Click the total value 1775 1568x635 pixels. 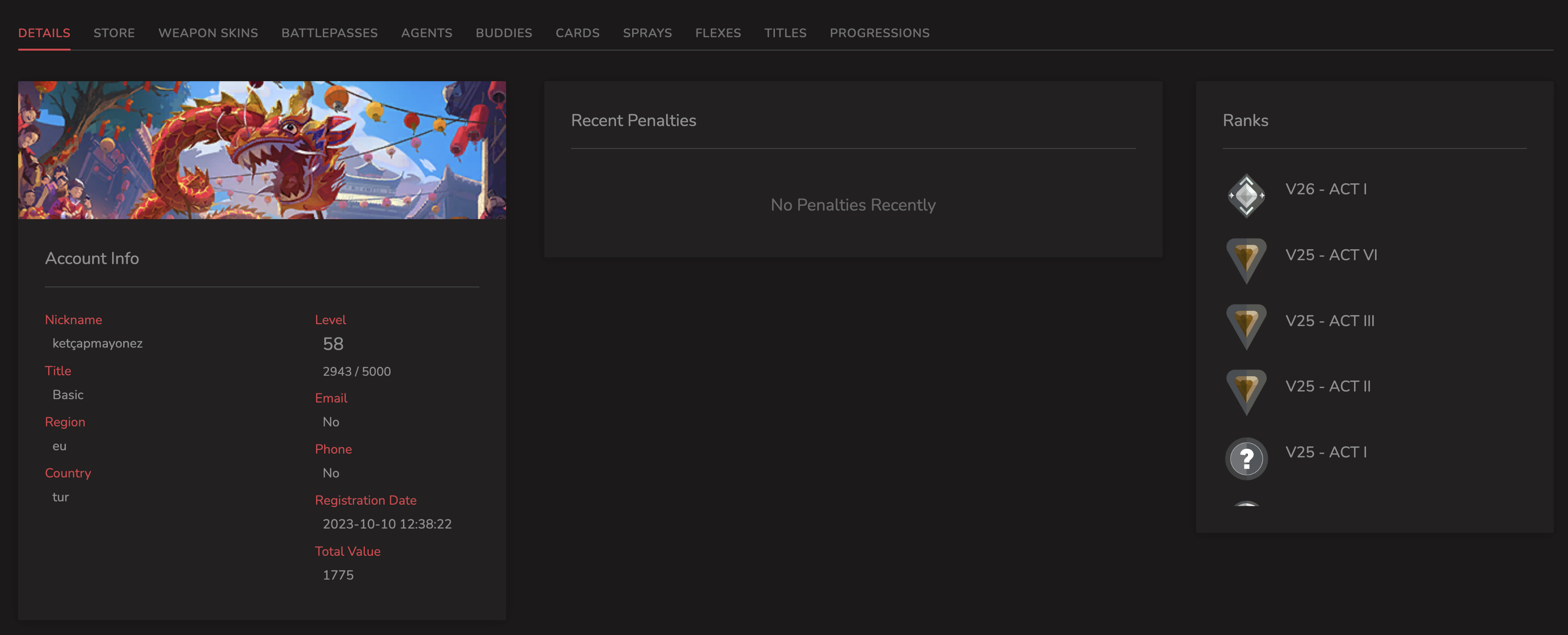point(338,575)
